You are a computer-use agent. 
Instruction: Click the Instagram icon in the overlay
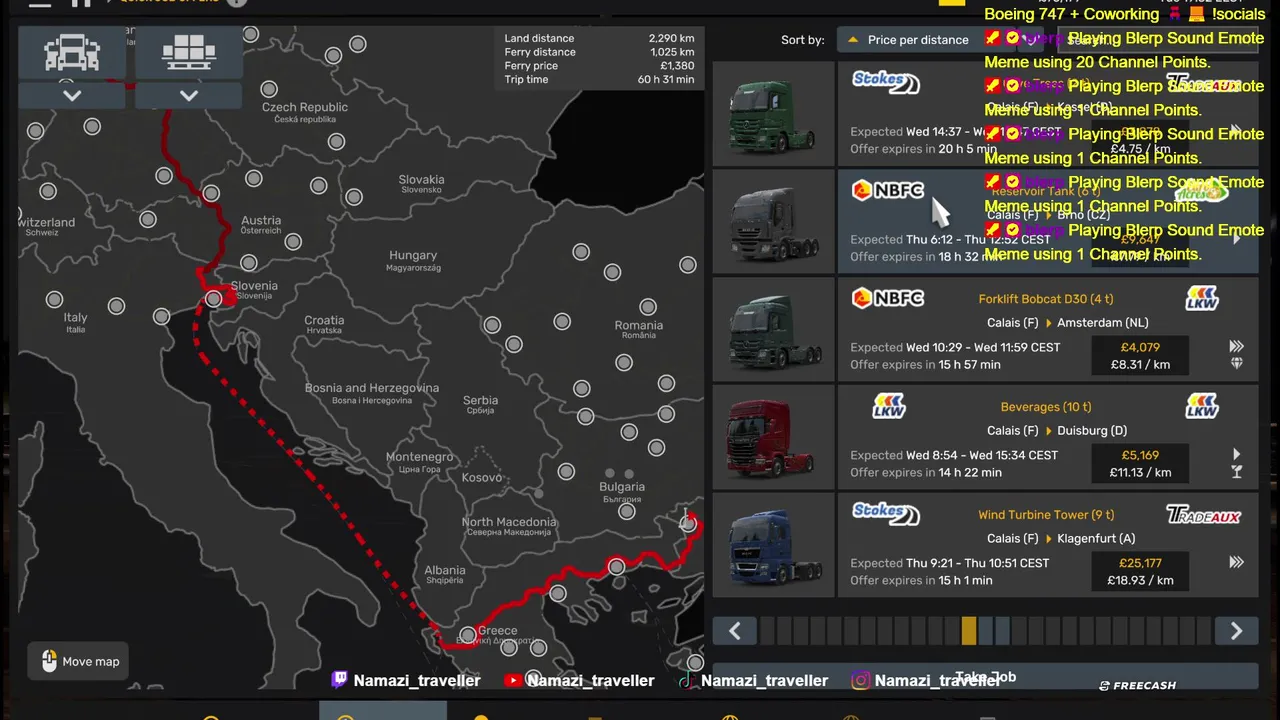[x=860, y=680]
